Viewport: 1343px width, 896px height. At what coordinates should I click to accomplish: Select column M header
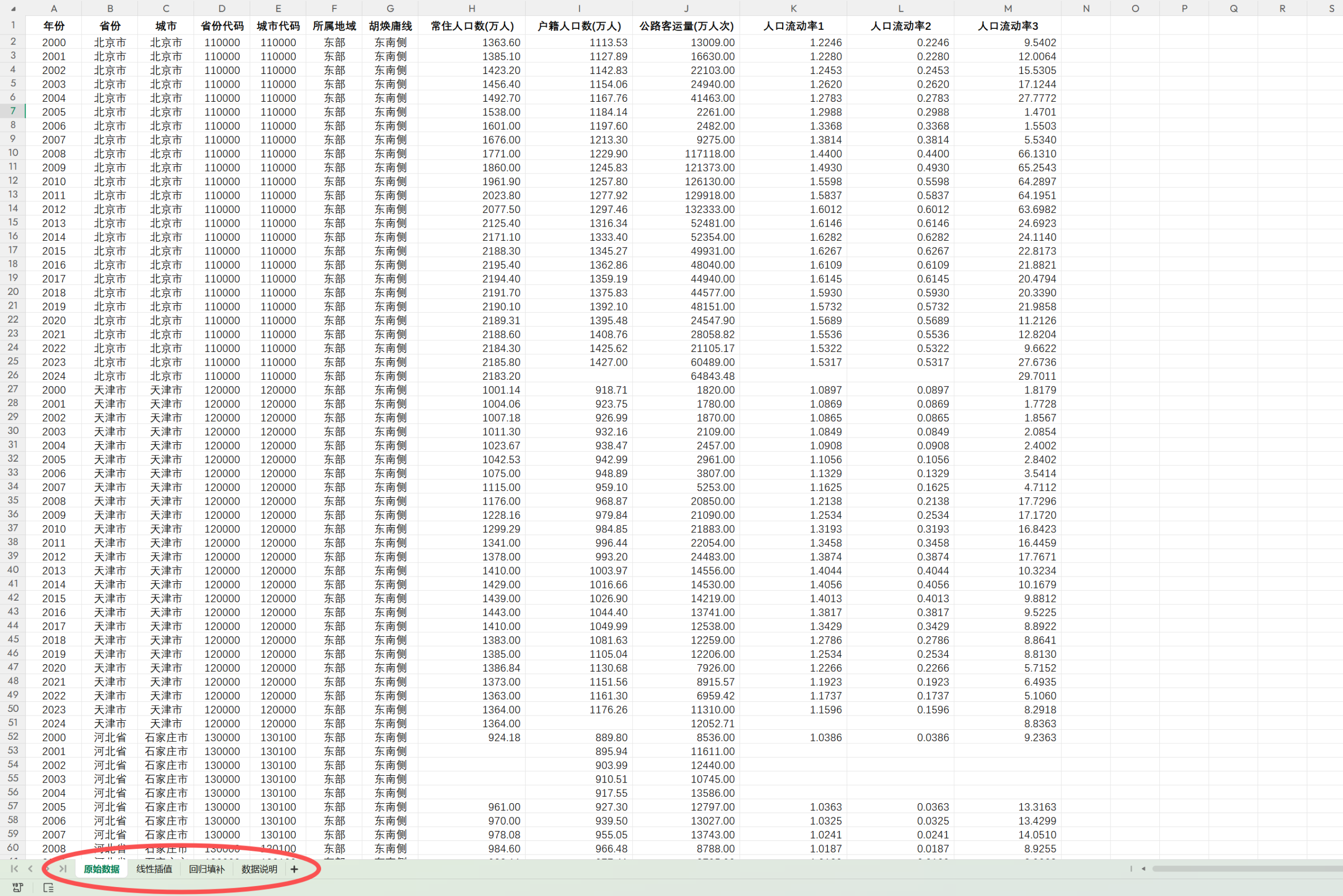pyautogui.click(x=1008, y=8)
